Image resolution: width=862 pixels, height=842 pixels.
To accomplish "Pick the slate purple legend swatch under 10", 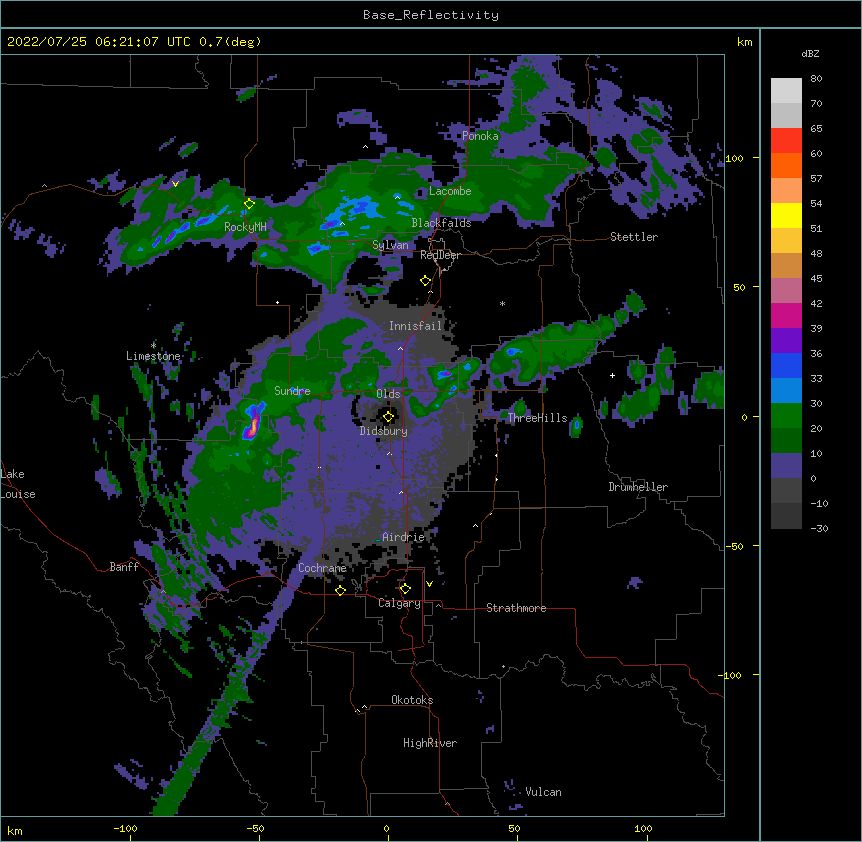I will (786, 466).
